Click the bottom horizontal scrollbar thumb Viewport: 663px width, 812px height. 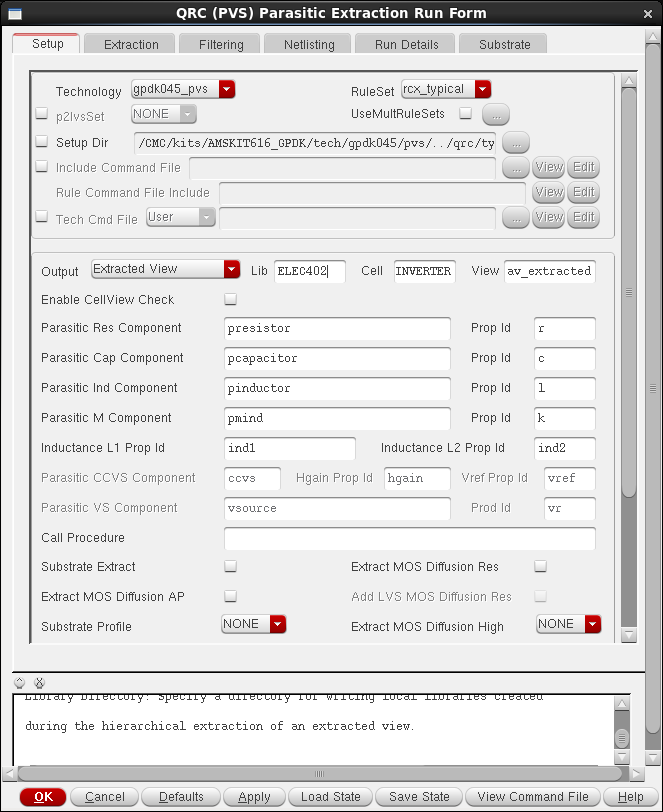click(x=320, y=774)
